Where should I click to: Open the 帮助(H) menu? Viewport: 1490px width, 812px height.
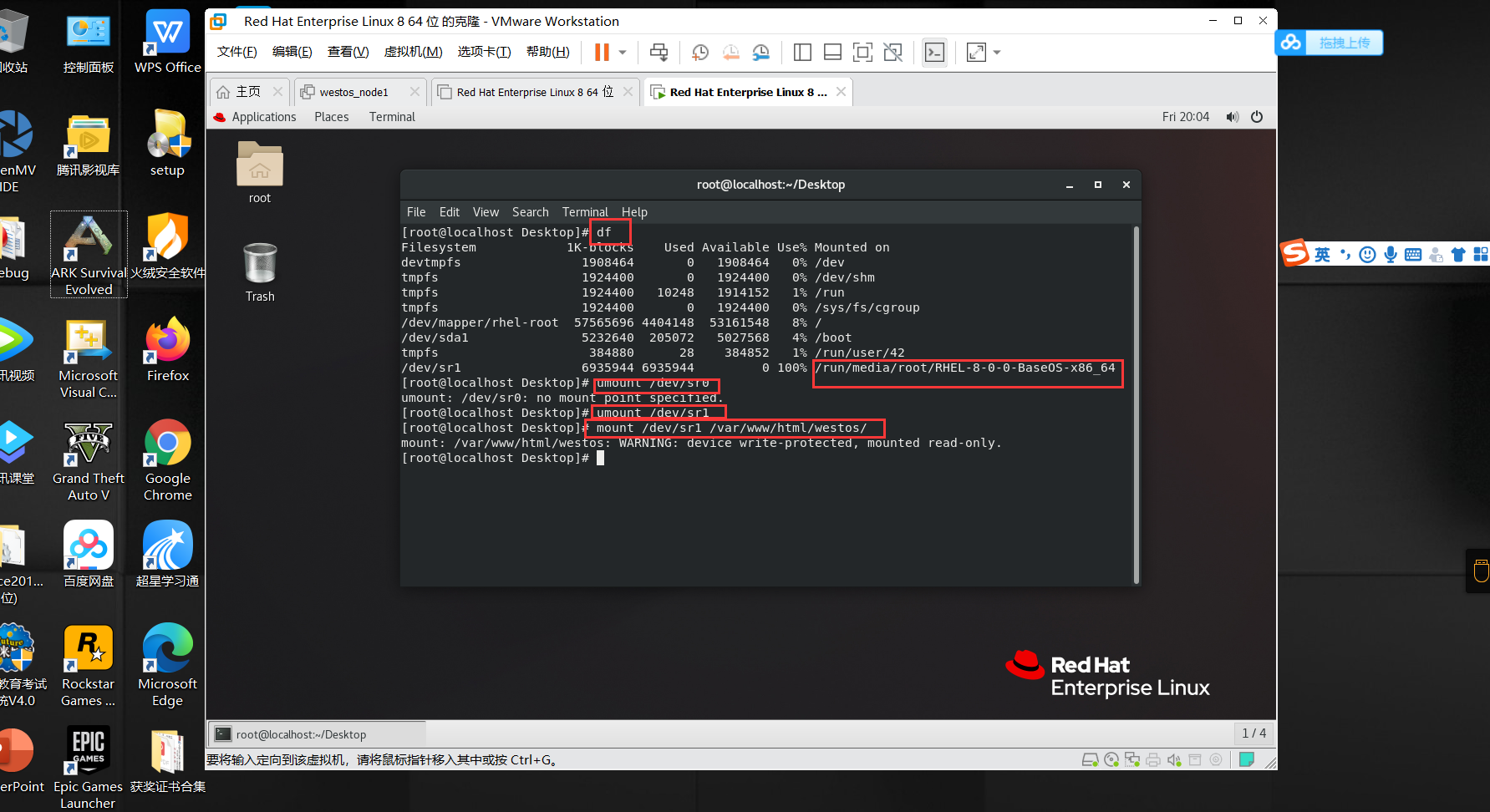547,52
